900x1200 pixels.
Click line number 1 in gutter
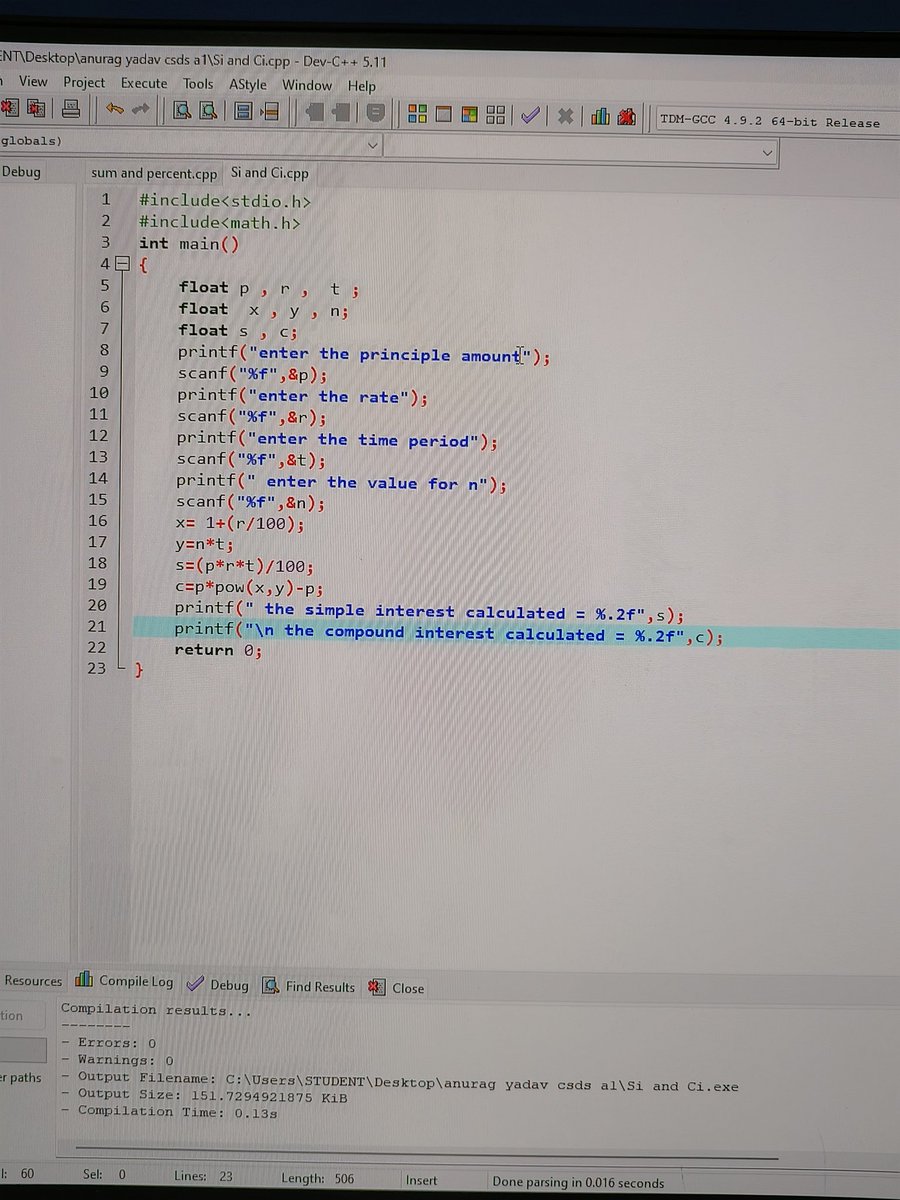105,200
